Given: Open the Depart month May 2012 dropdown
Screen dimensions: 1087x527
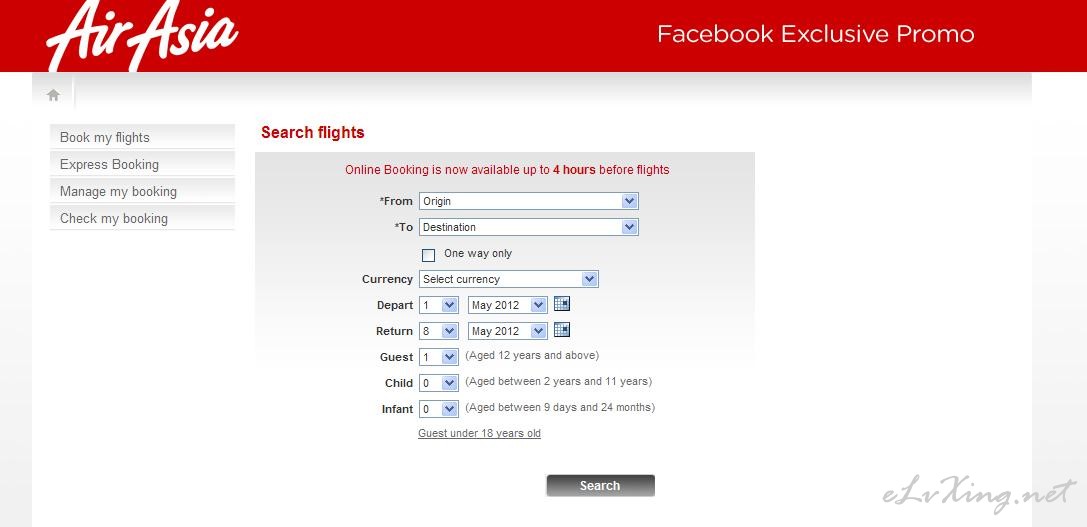Looking at the screenshot, I should (x=507, y=305).
